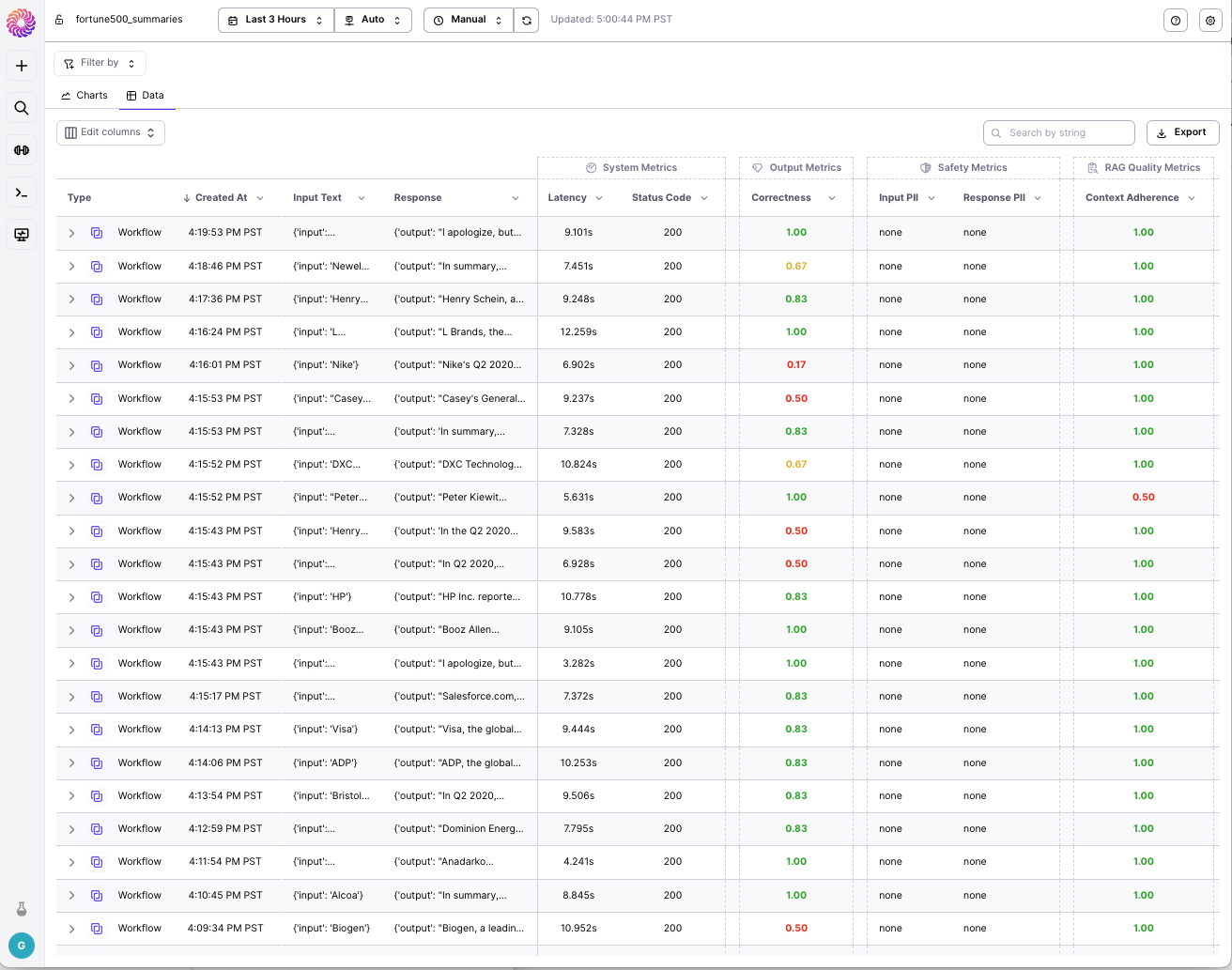This screenshot has height=970, width=1232.
Task: Switch to the Charts tab
Action: tap(85, 96)
